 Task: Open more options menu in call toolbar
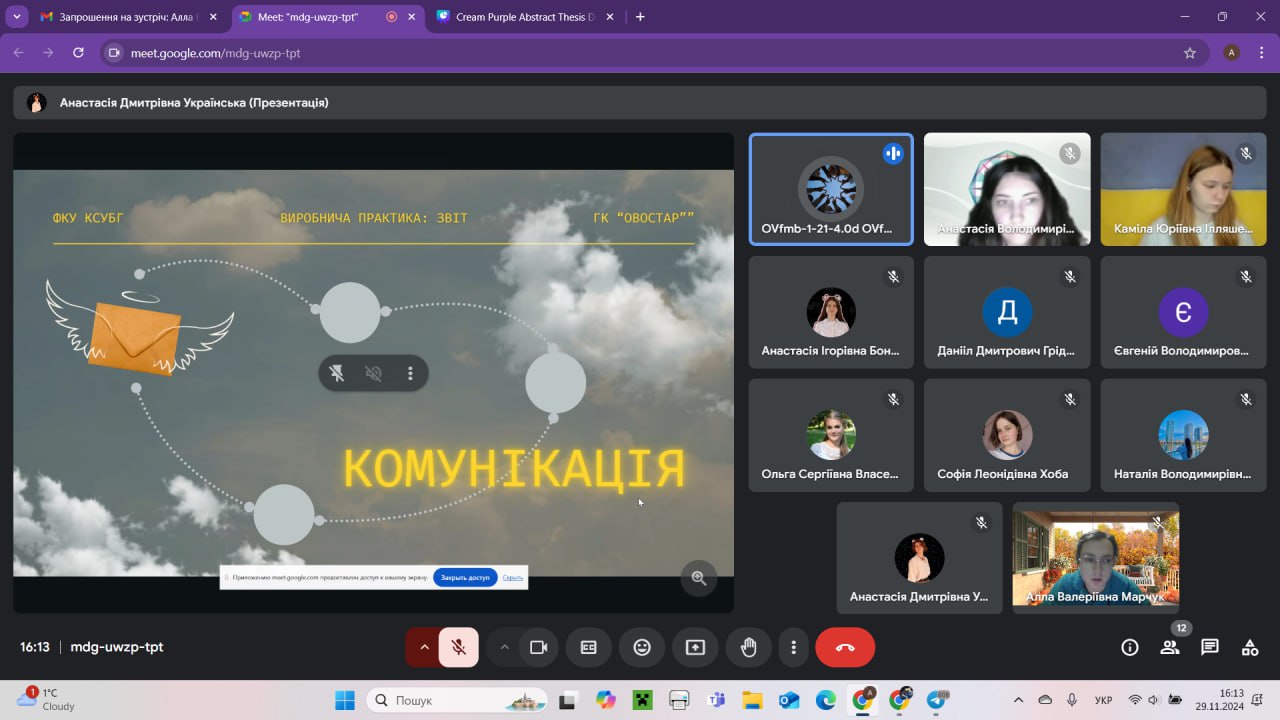tap(794, 647)
